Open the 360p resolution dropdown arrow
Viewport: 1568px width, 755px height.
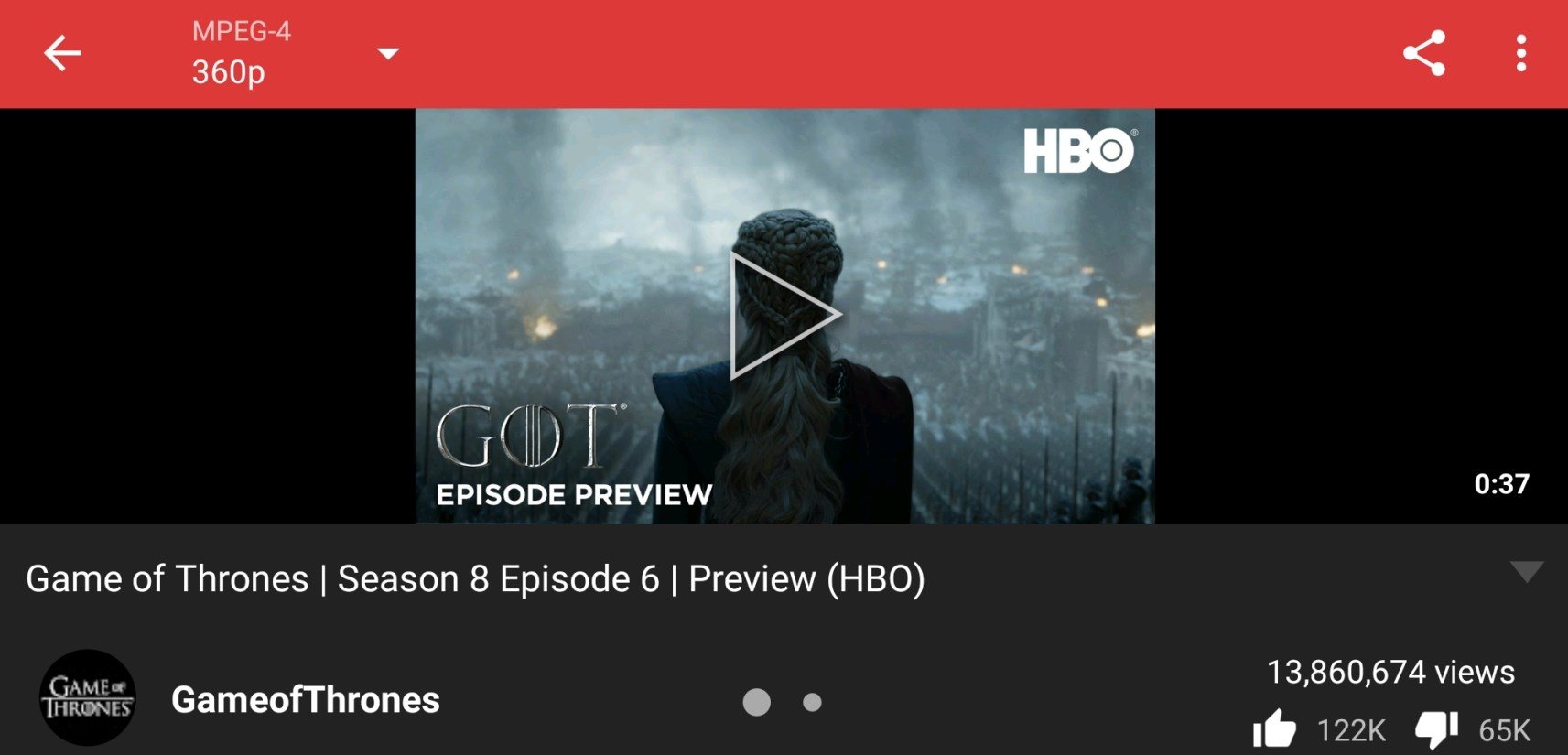388,54
